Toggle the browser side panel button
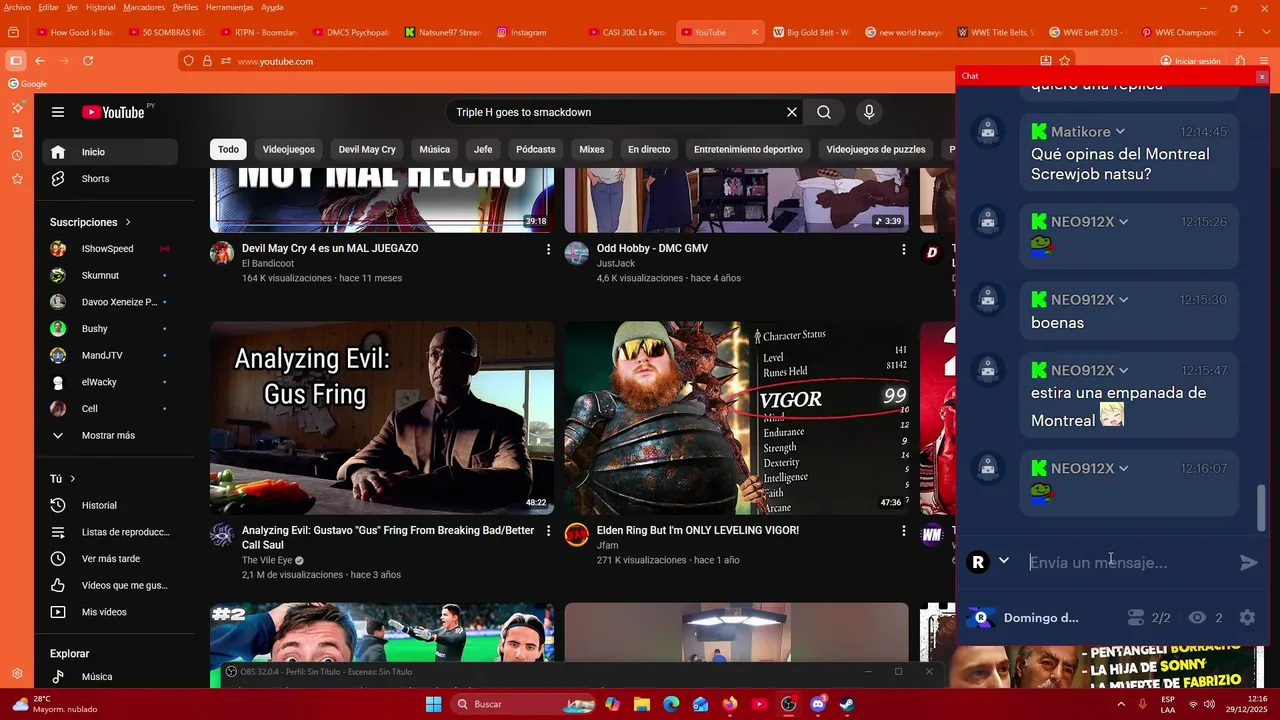The width and height of the screenshot is (1280, 720). [16, 61]
